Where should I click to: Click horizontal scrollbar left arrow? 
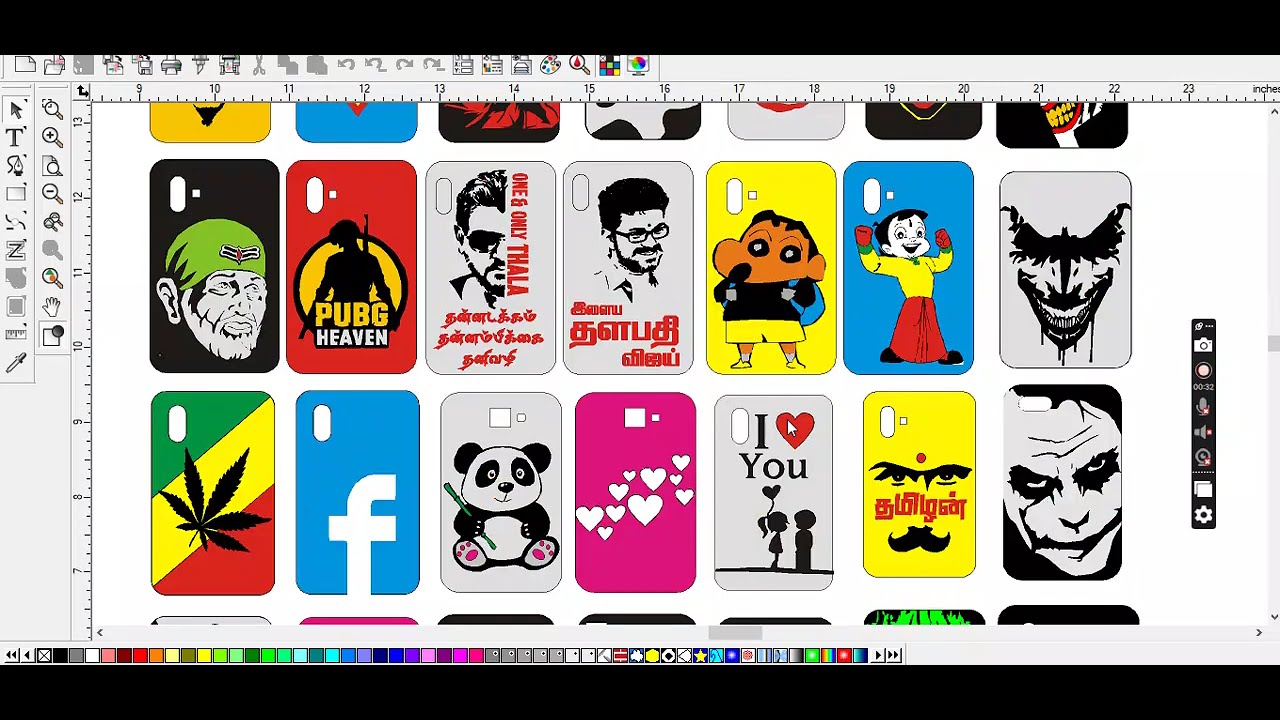pyautogui.click(x=99, y=632)
